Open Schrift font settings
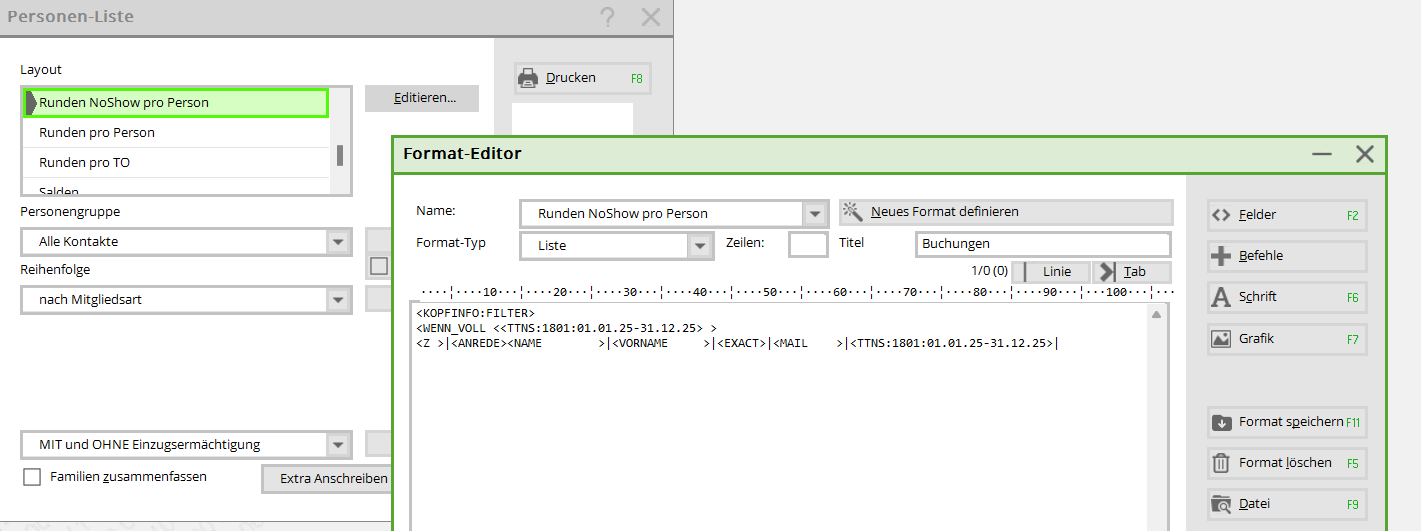Image resolution: width=1421 pixels, height=531 pixels. 1286,297
